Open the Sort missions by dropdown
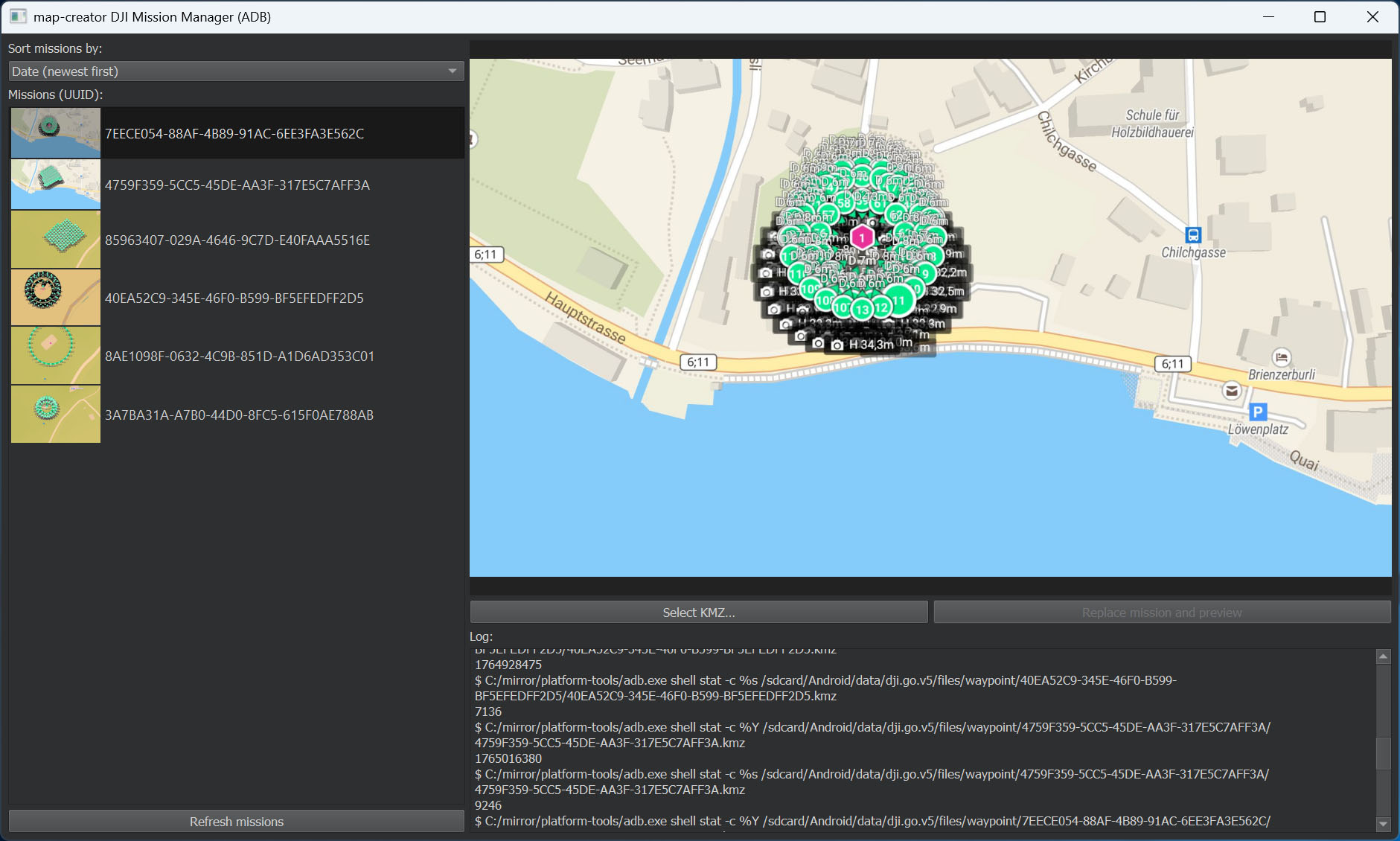Image resolution: width=1400 pixels, height=841 pixels. click(236, 71)
